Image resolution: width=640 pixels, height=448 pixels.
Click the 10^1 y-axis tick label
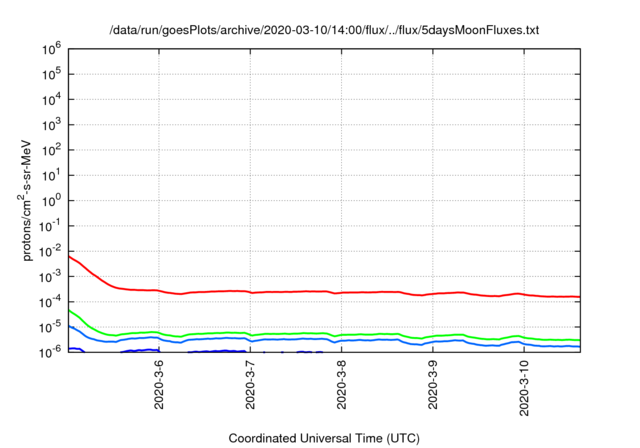(51, 175)
